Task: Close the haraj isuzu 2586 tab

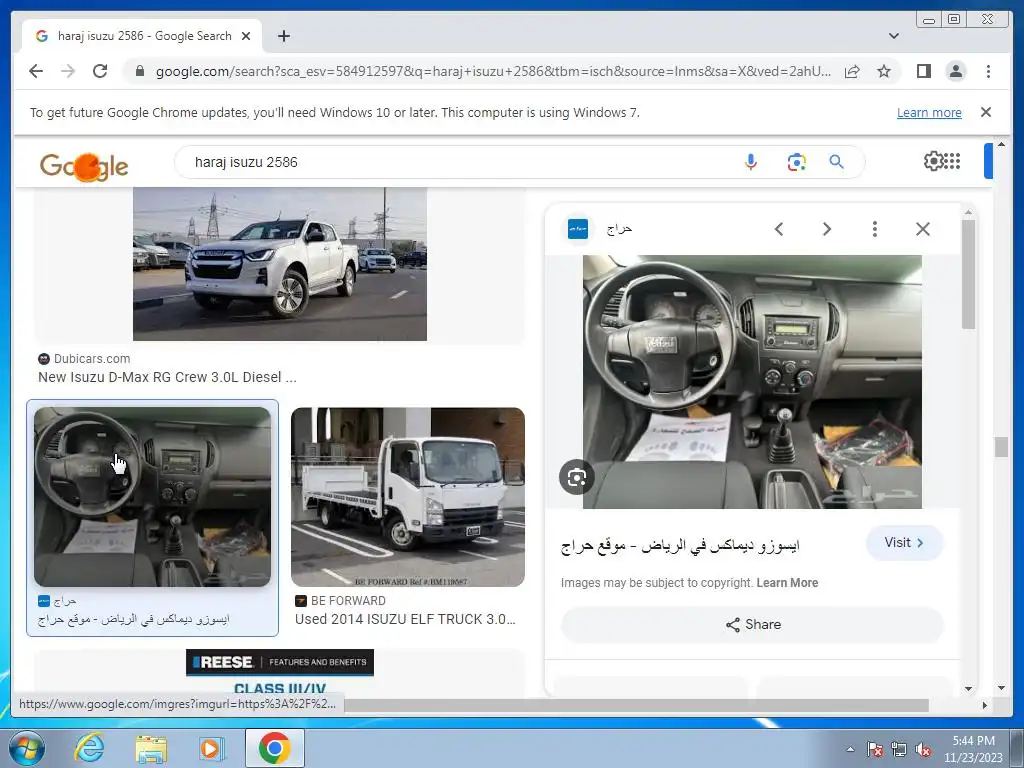Action: coord(246,36)
